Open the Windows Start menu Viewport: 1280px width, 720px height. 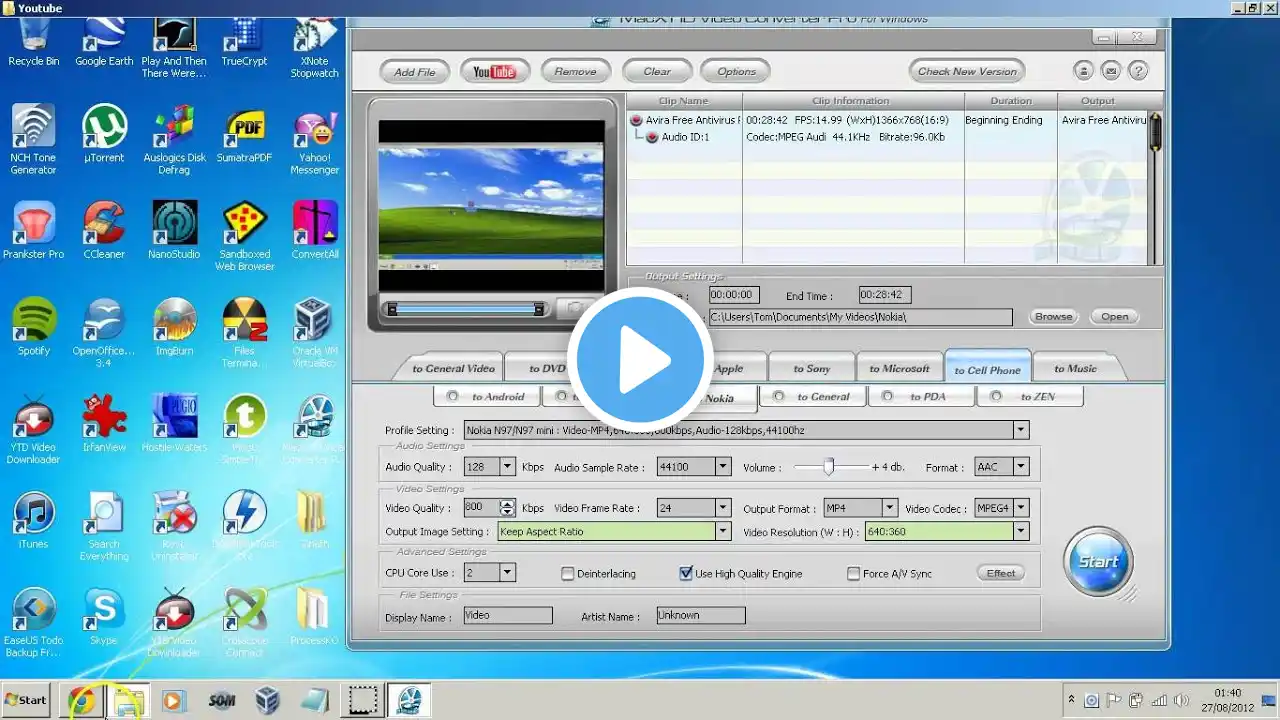[x=27, y=700]
